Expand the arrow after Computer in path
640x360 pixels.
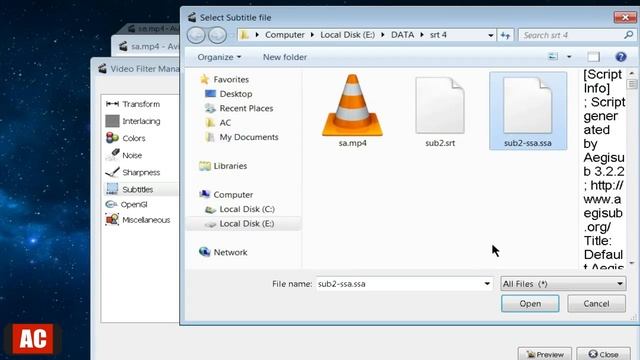[x=312, y=35]
